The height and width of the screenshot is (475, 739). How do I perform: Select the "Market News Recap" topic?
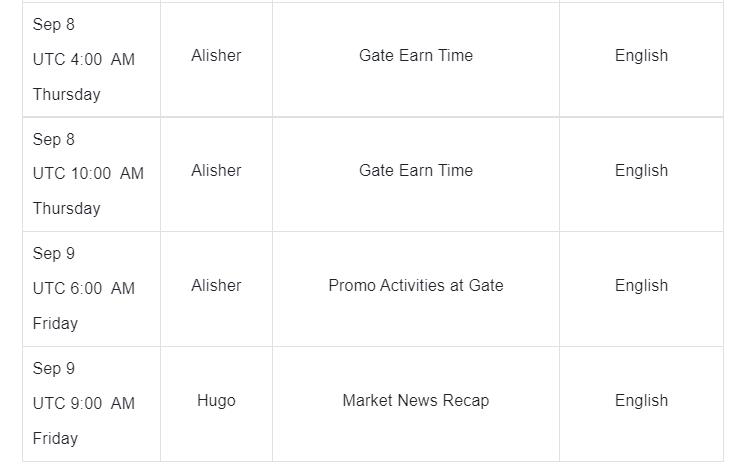(416, 401)
